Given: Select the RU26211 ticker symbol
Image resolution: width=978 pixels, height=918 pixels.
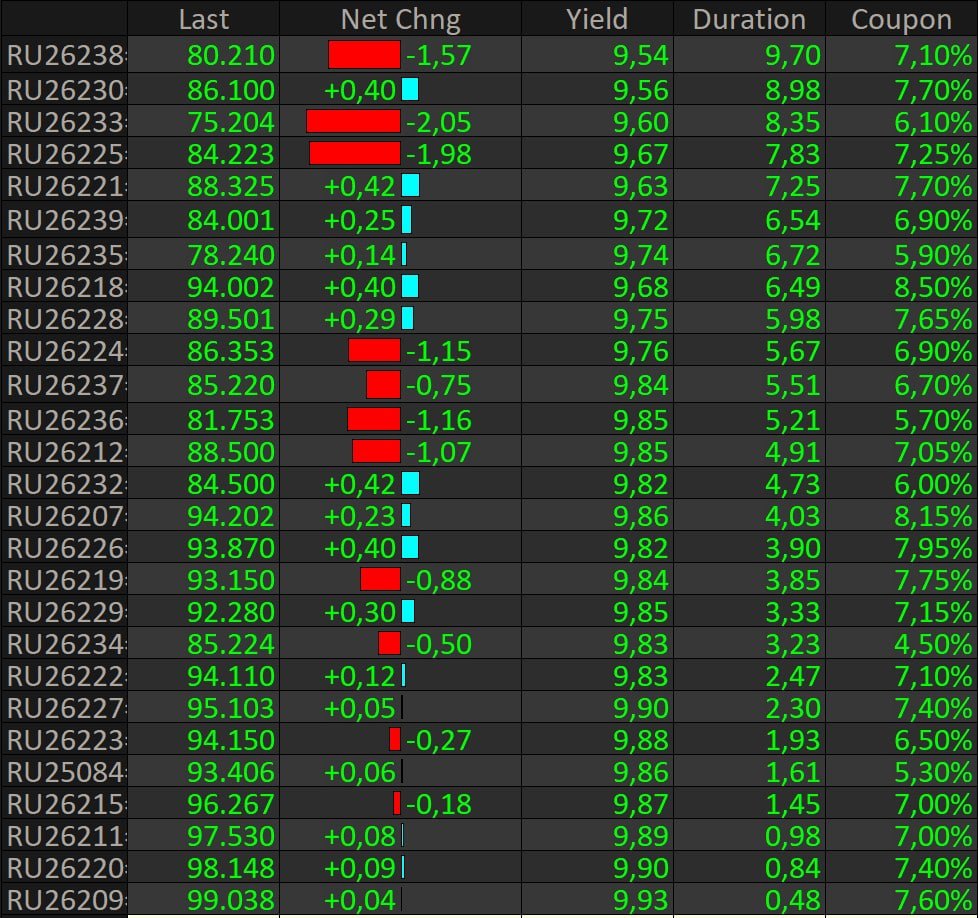Looking at the screenshot, I should [65, 836].
